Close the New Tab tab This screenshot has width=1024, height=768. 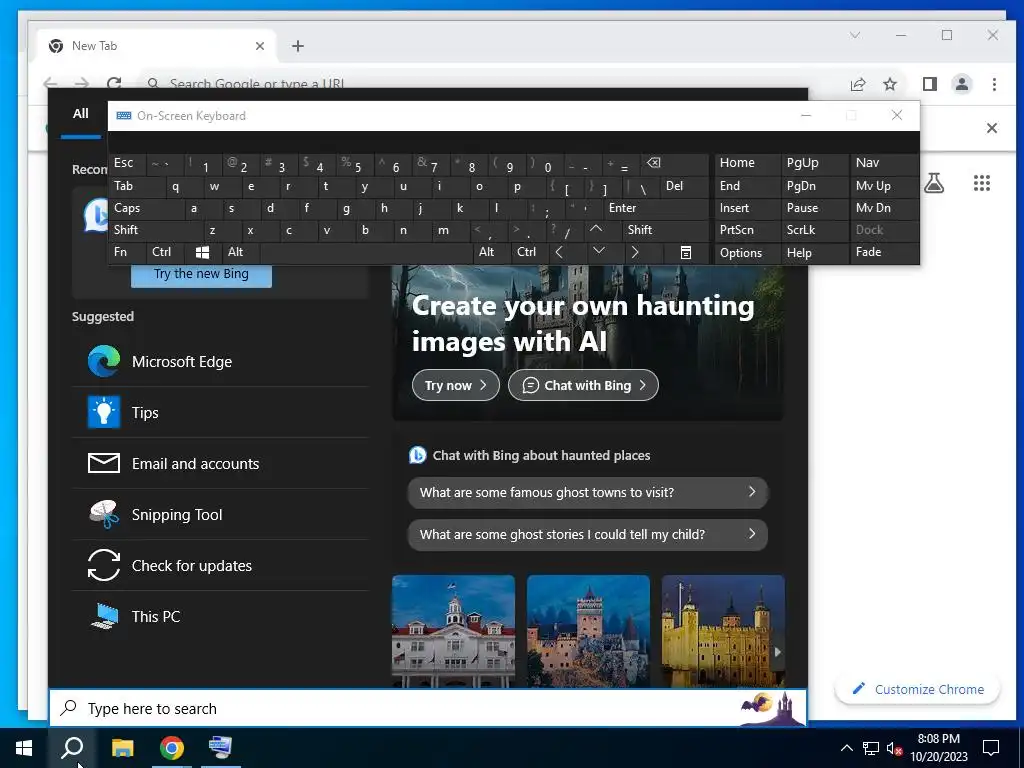click(260, 46)
